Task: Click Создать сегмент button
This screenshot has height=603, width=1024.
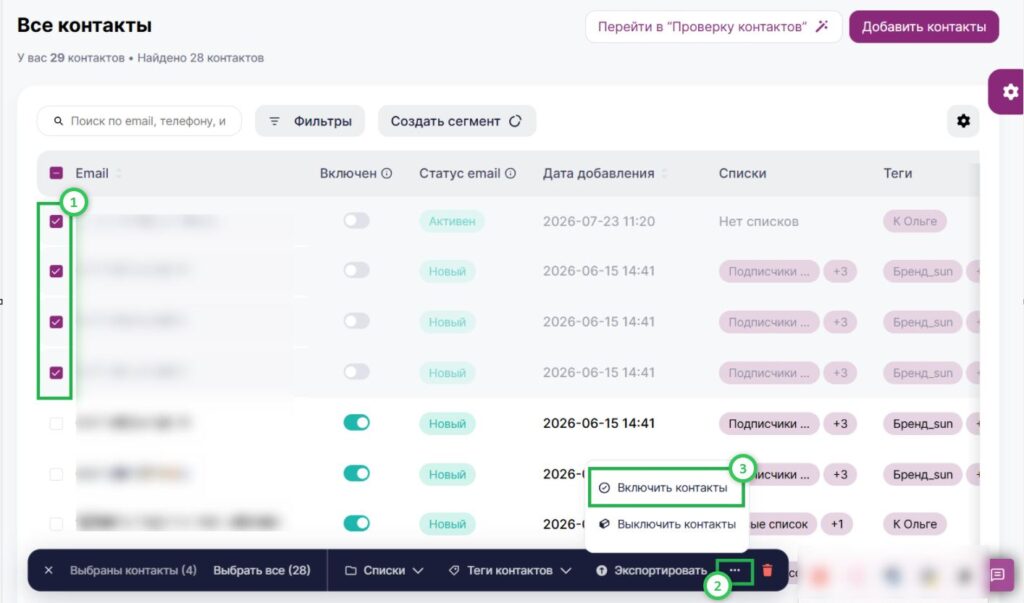Action: (x=456, y=121)
